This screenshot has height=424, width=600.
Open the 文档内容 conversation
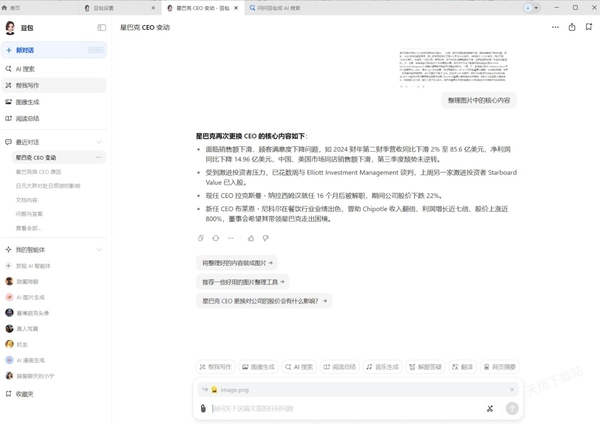[x=26, y=200]
